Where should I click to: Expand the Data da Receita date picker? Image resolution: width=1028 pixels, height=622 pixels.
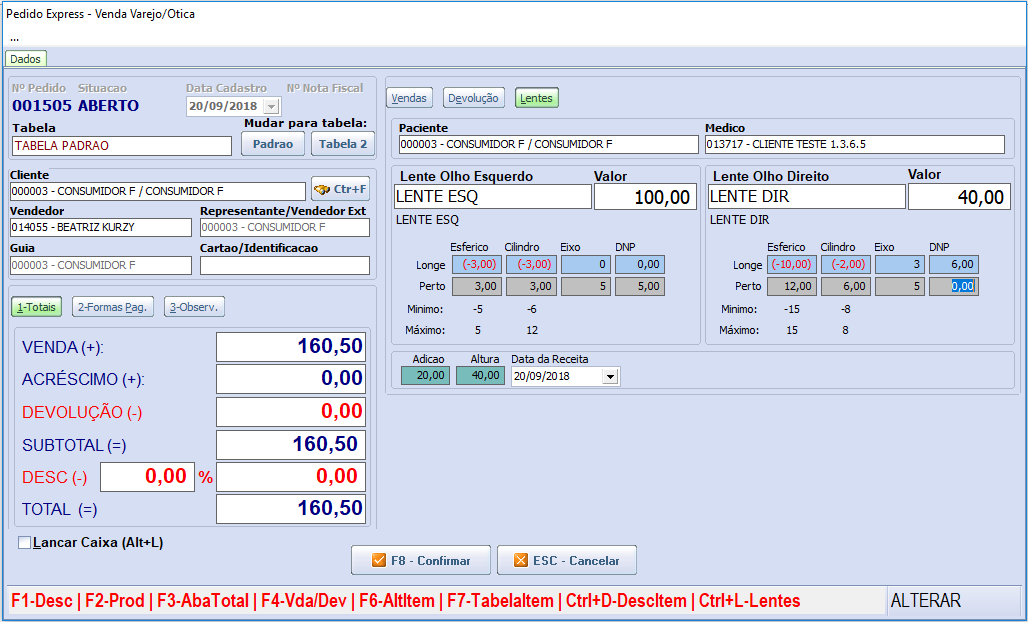(610, 377)
